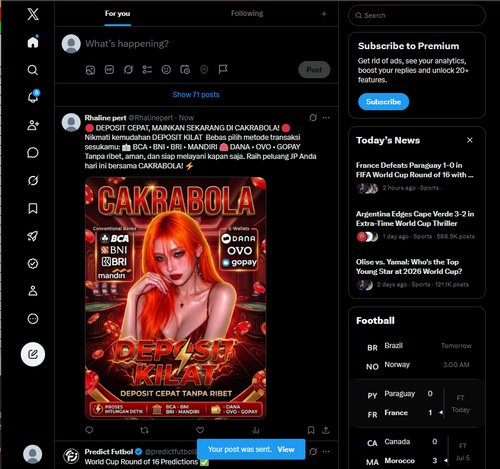Click the Football panel heading
Image resolution: width=500 pixels, height=469 pixels.
pos(375,321)
